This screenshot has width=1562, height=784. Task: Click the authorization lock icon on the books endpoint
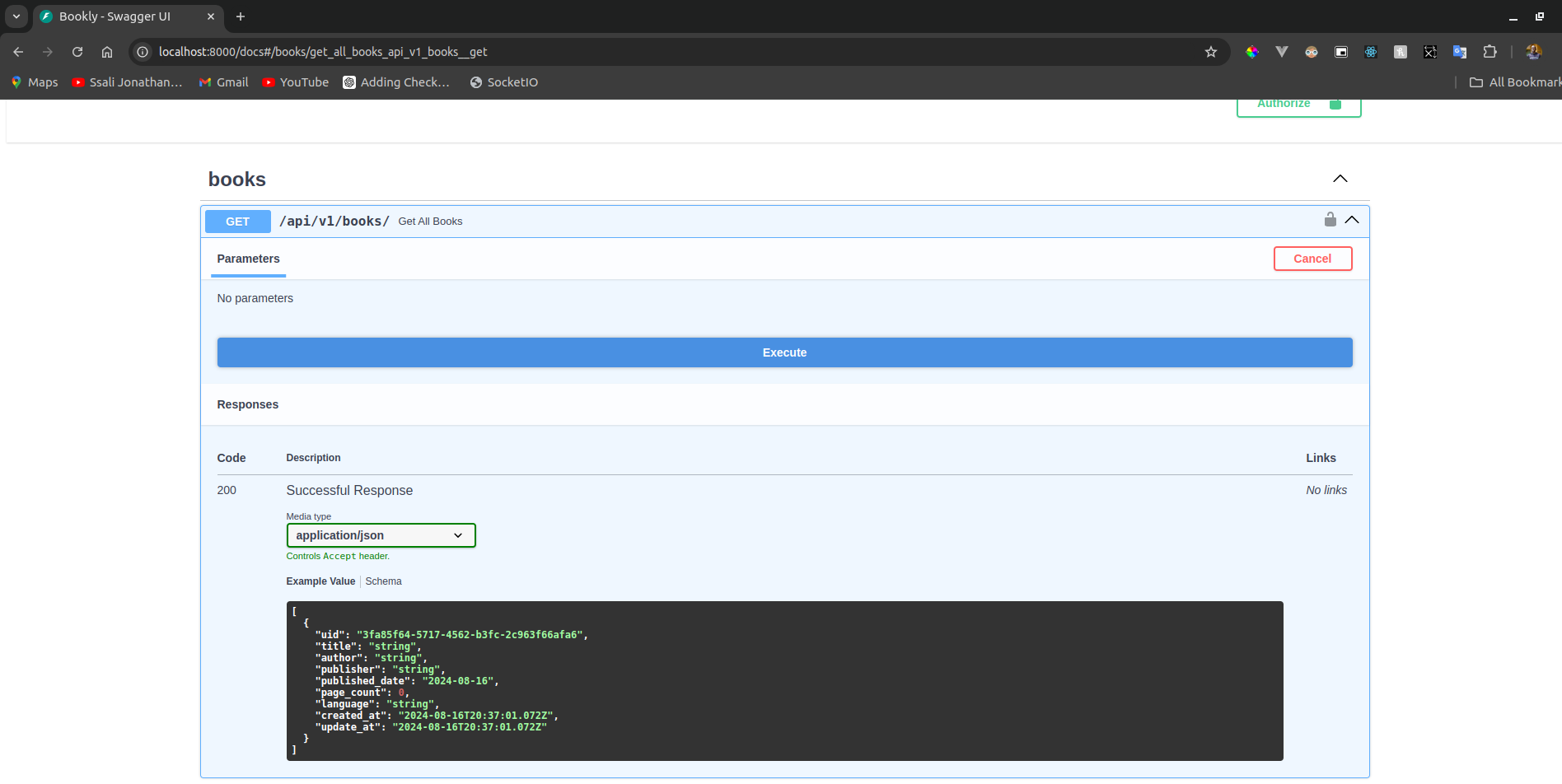click(1330, 220)
